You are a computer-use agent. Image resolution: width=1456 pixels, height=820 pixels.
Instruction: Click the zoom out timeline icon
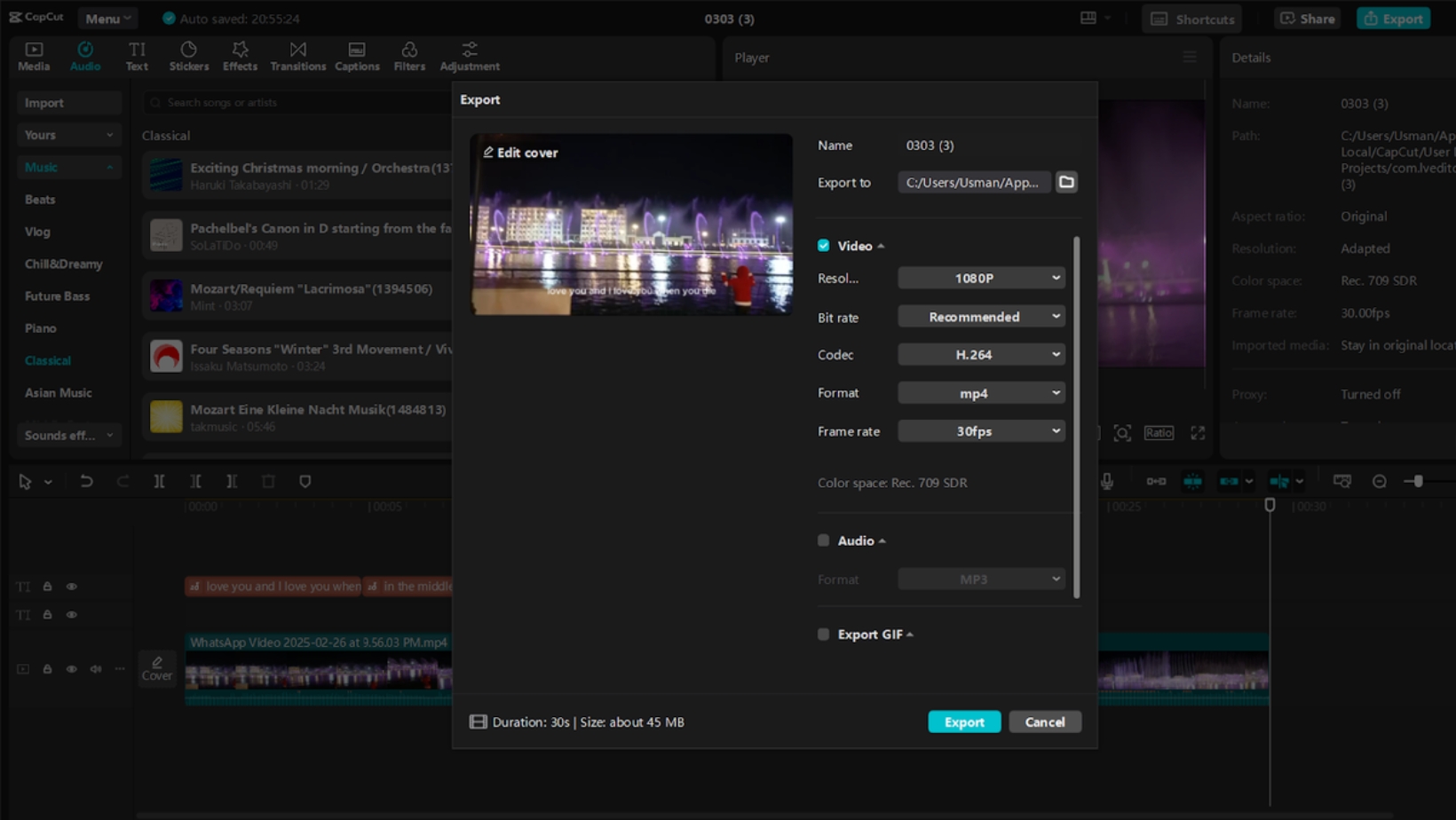click(x=1380, y=481)
